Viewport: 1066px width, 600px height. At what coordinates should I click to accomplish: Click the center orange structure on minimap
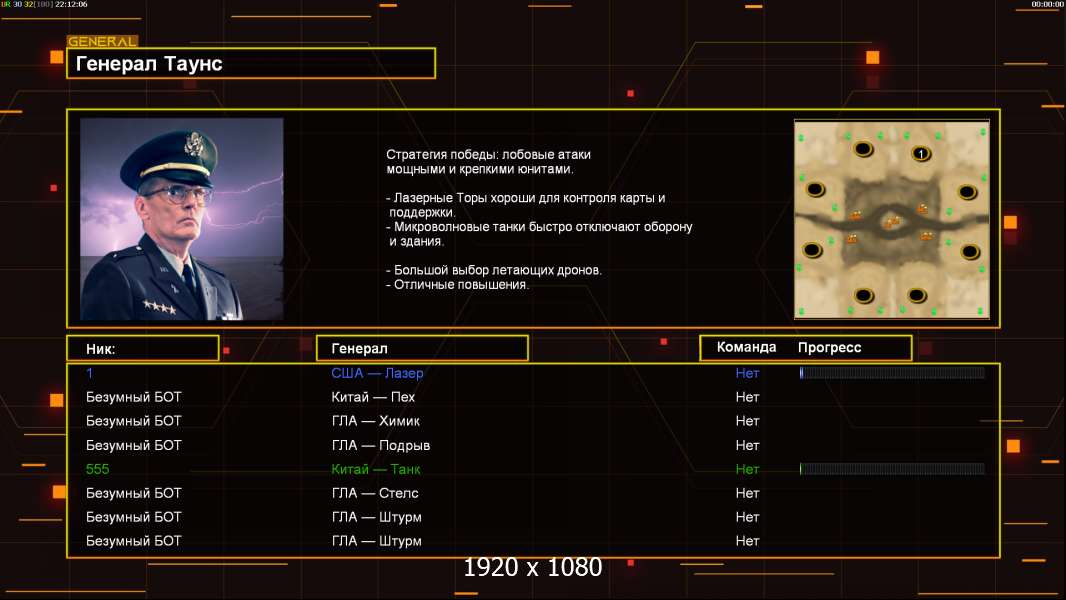coord(890,223)
